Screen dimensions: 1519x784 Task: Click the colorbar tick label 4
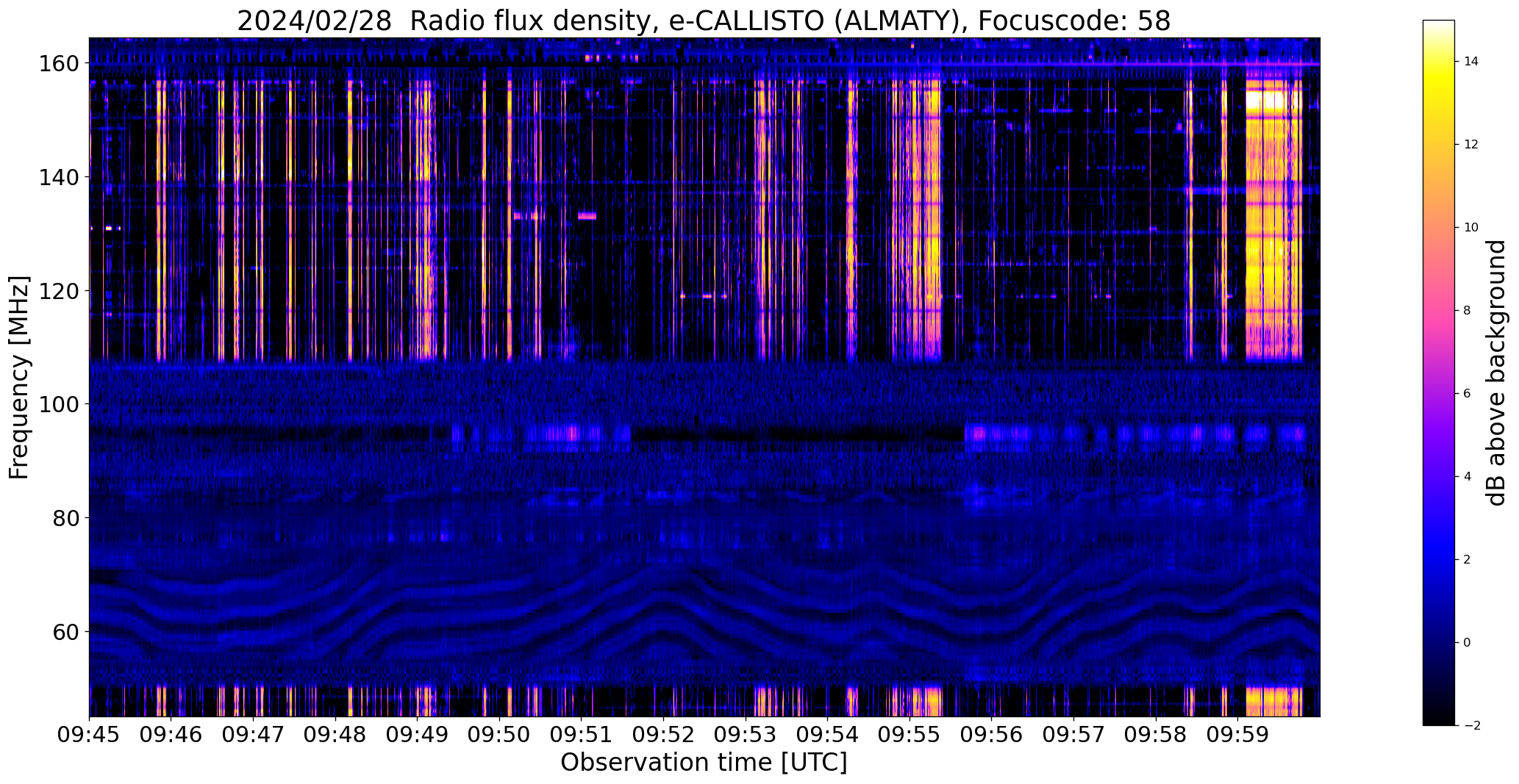click(x=1468, y=477)
